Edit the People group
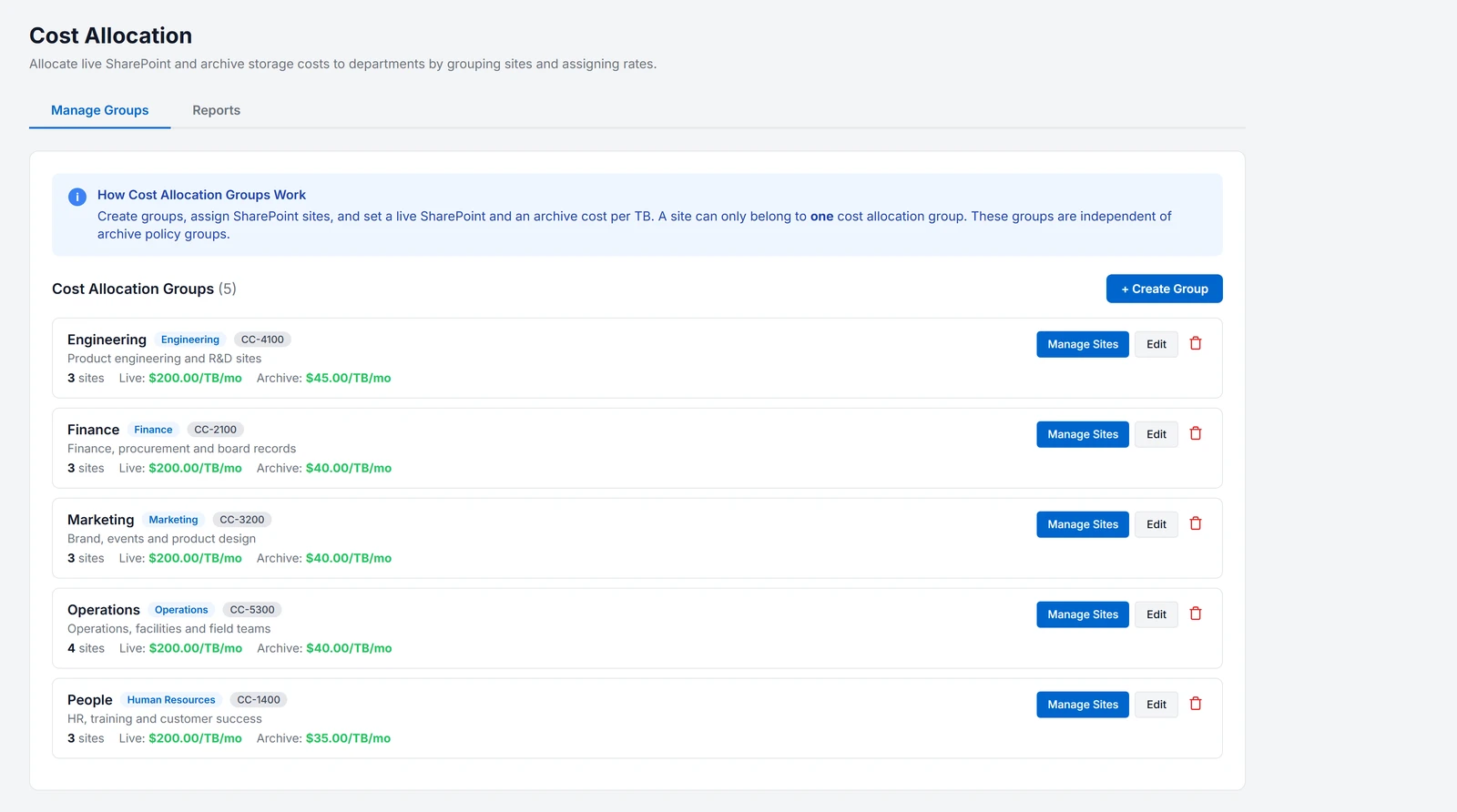 (x=1156, y=705)
